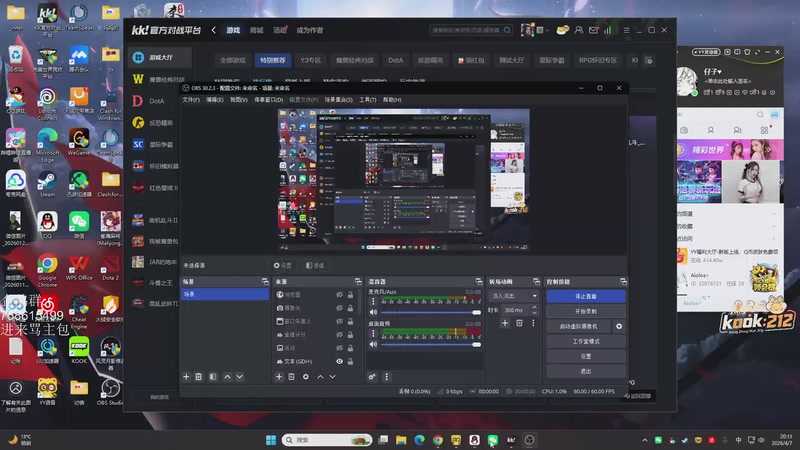Viewport: 800px width, 450px height.
Task: Adjust the desktop audio volume slider
Action: (431, 344)
